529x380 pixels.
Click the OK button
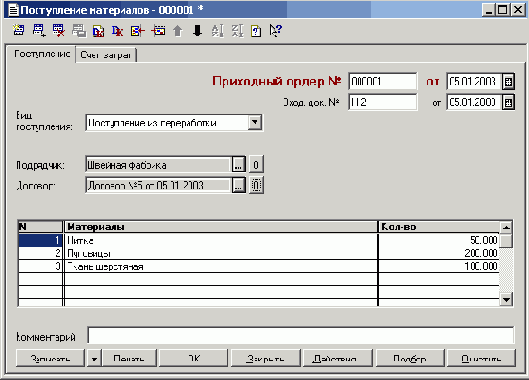pyautogui.click(x=193, y=358)
